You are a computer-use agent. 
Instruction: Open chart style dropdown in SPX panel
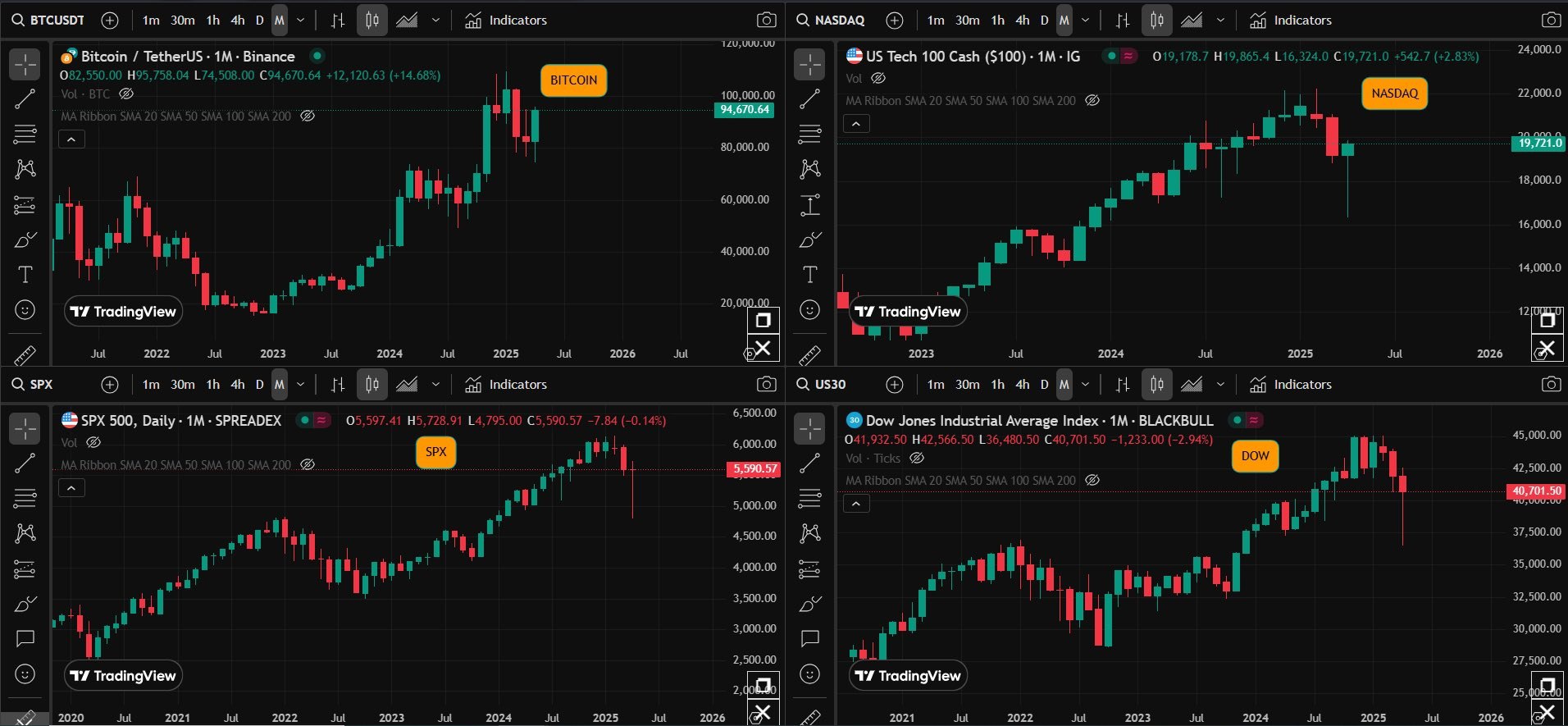tap(435, 384)
